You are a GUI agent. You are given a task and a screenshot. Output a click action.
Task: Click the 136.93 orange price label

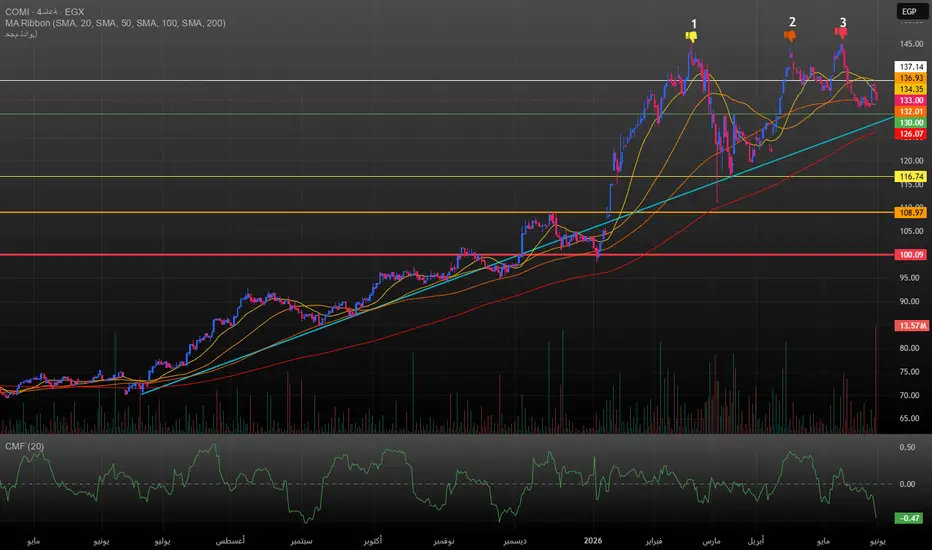pyautogui.click(x=911, y=78)
